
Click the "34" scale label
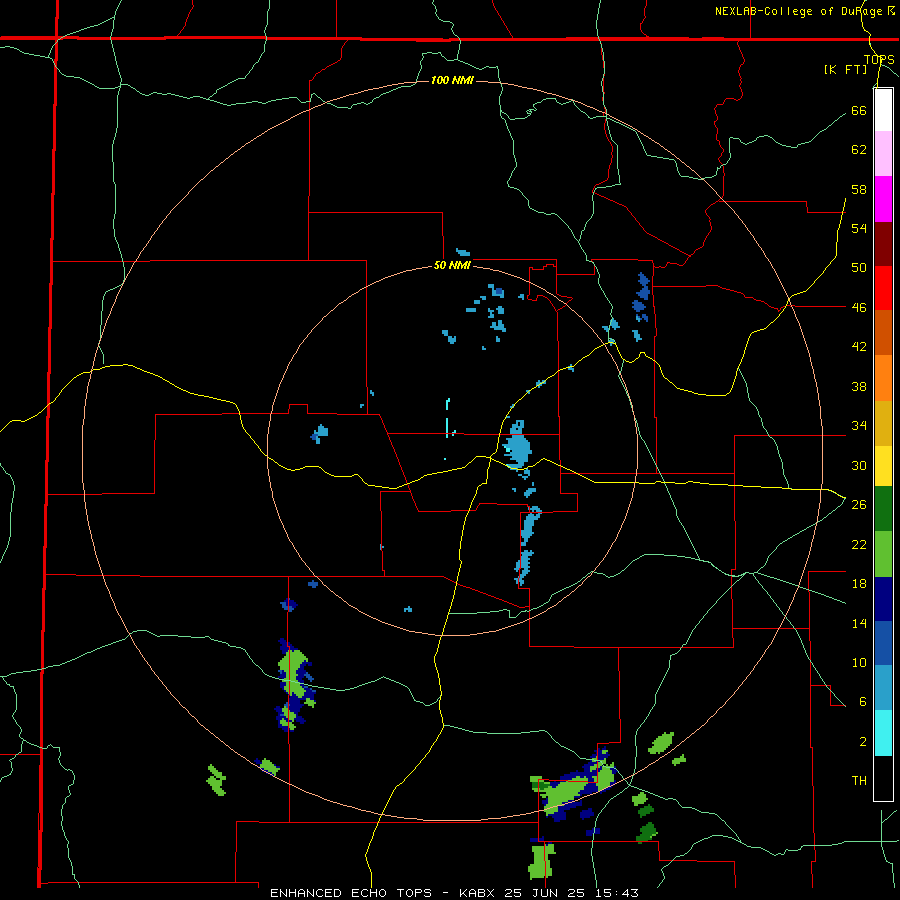859,426
